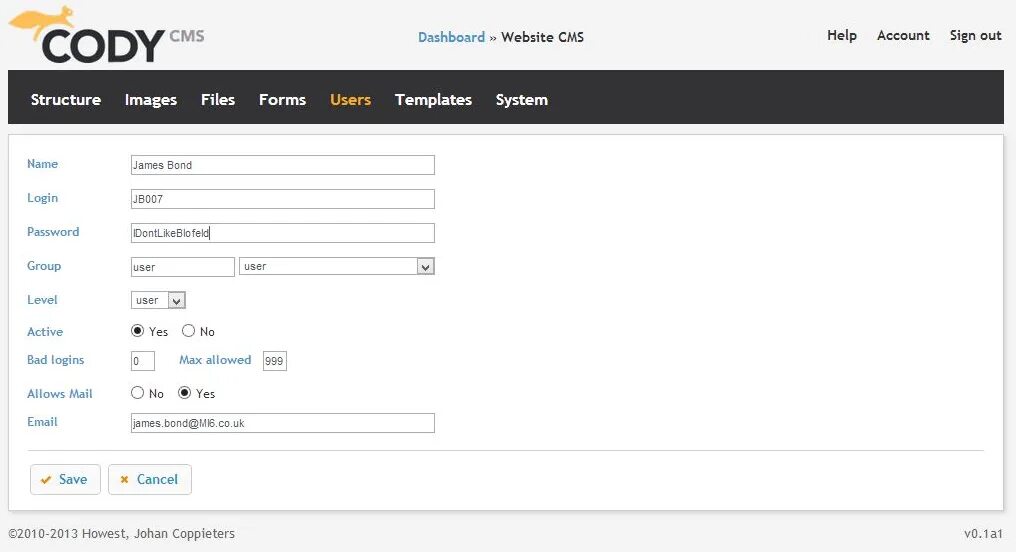This screenshot has height=552, width=1016.
Task: Open the Structure menu
Action: coord(66,99)
